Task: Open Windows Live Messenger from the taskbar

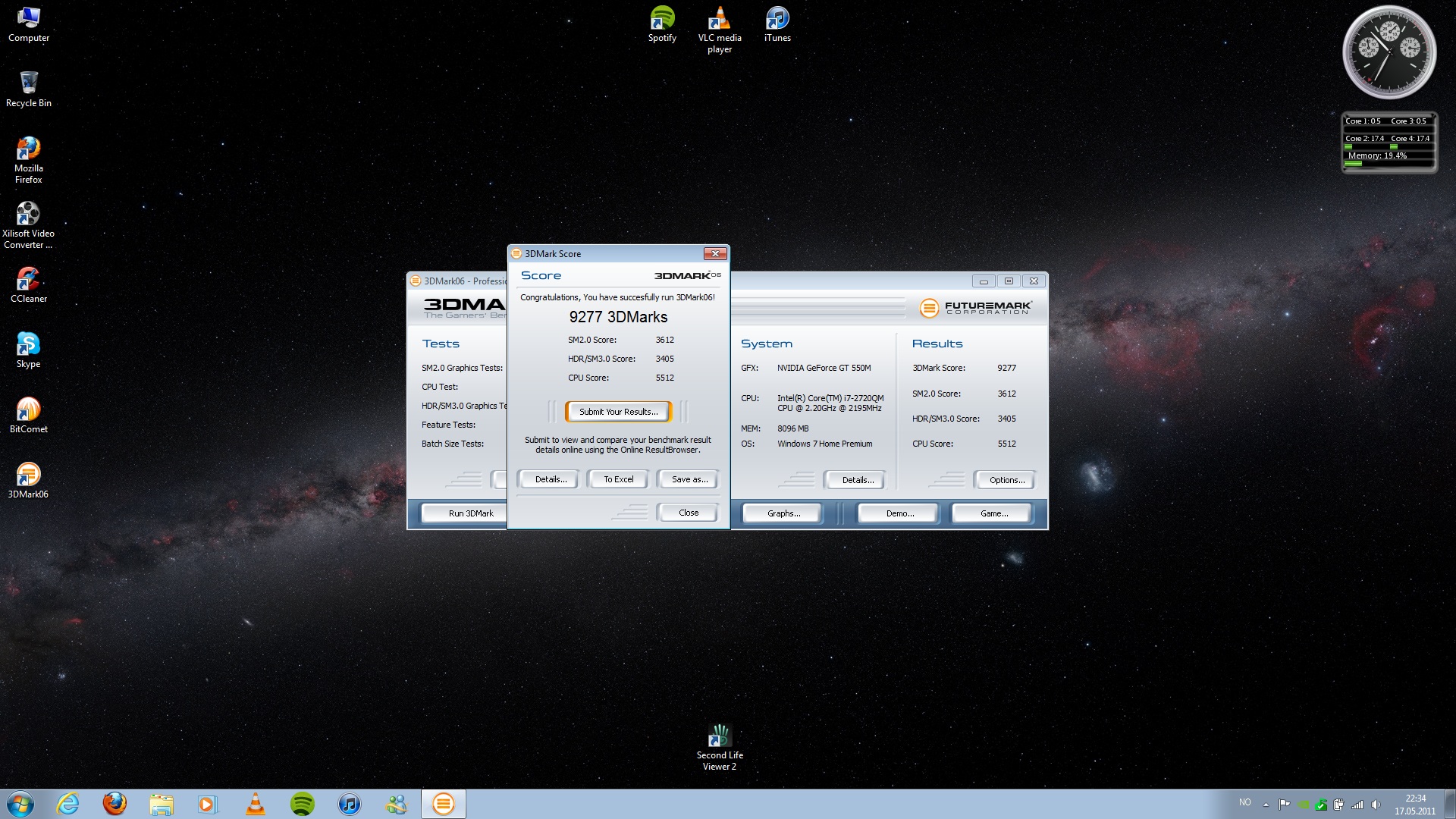Action: [397, 804]
